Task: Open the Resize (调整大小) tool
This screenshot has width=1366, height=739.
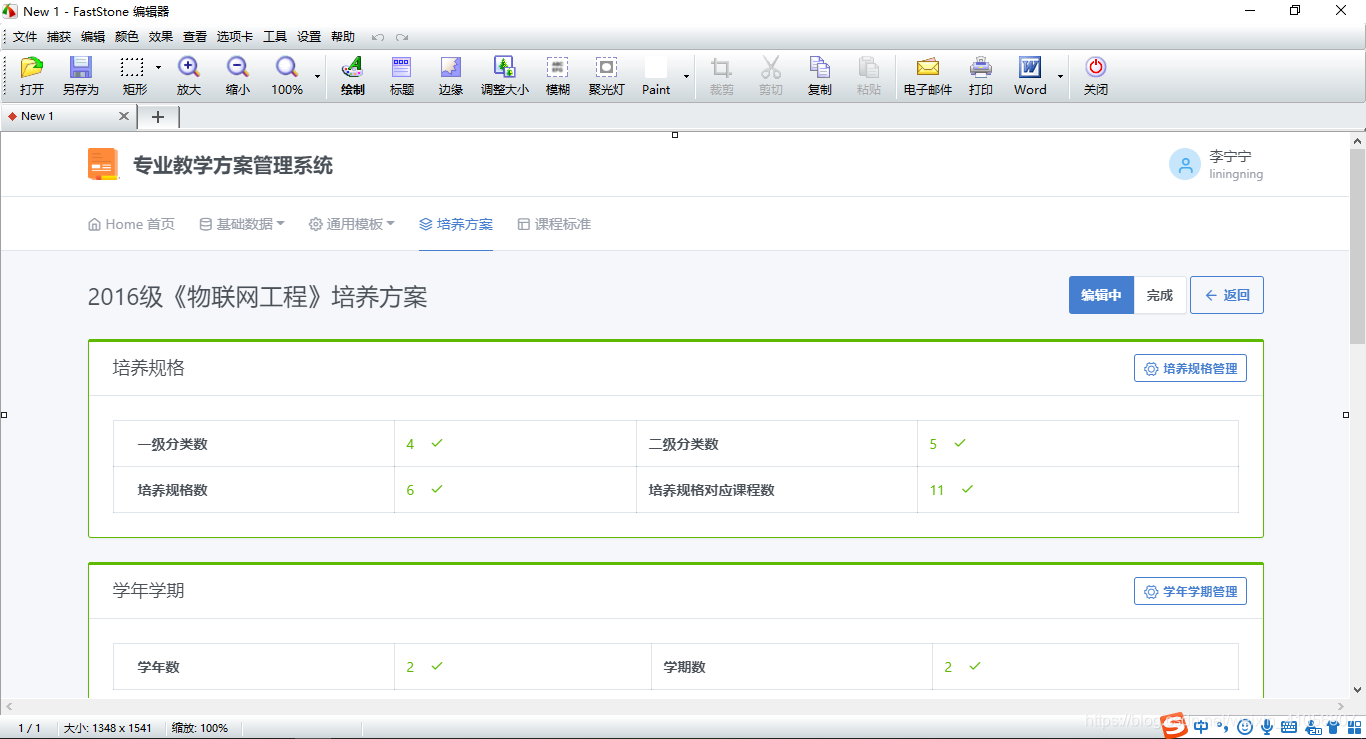Action: point(505,76)
